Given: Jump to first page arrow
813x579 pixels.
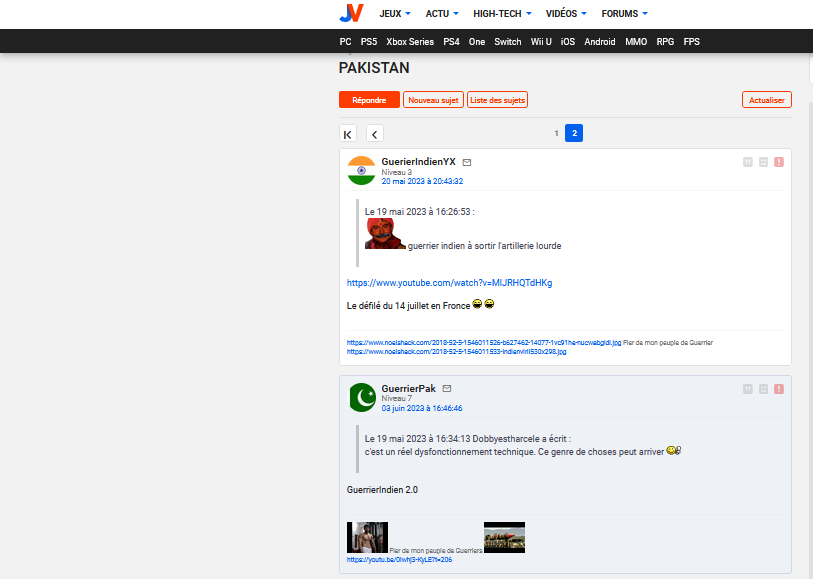Looking at the screenshot, I should tap(348, 134).
